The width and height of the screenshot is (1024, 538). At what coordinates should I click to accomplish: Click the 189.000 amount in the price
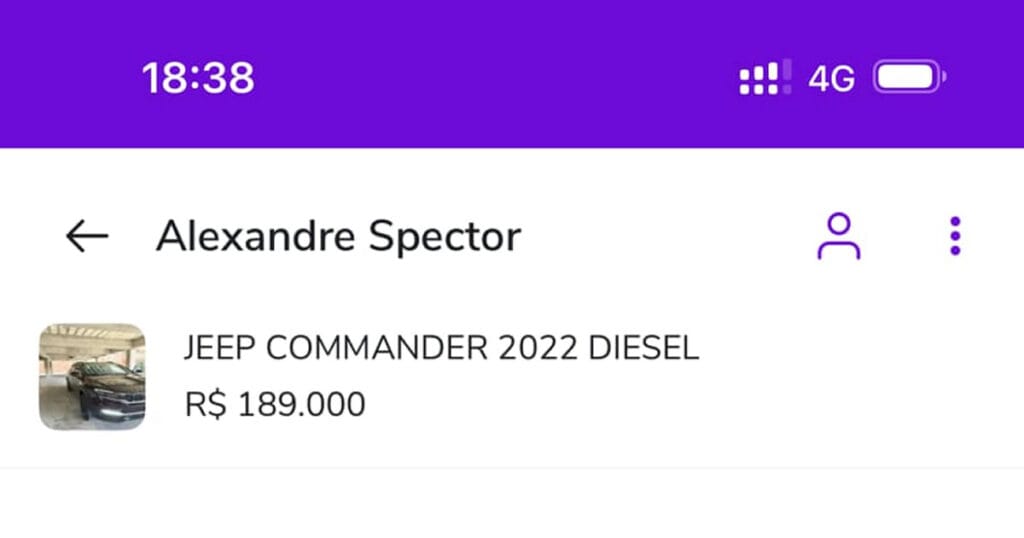[301, 405]
